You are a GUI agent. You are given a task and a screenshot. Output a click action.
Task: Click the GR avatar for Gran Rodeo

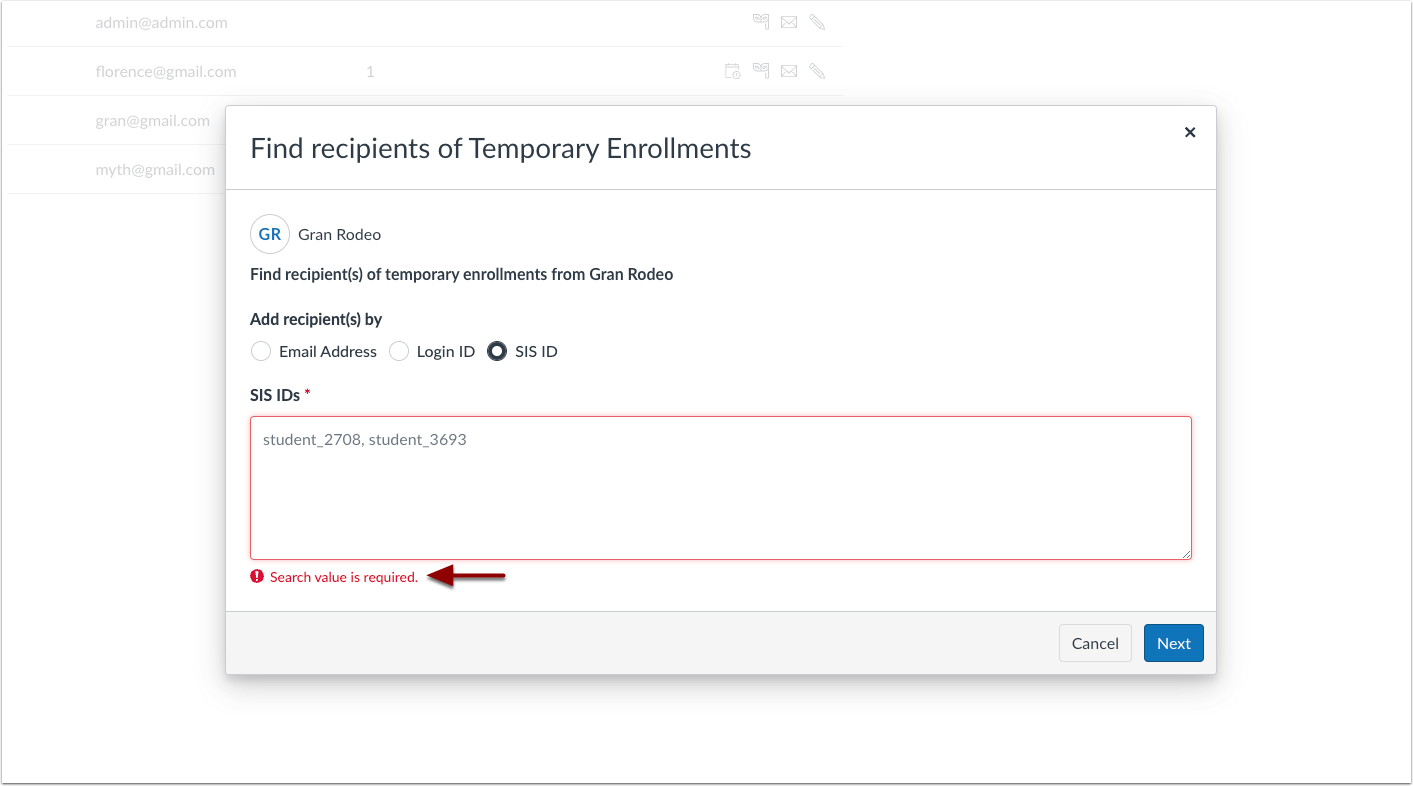click(x=270, y=234)
